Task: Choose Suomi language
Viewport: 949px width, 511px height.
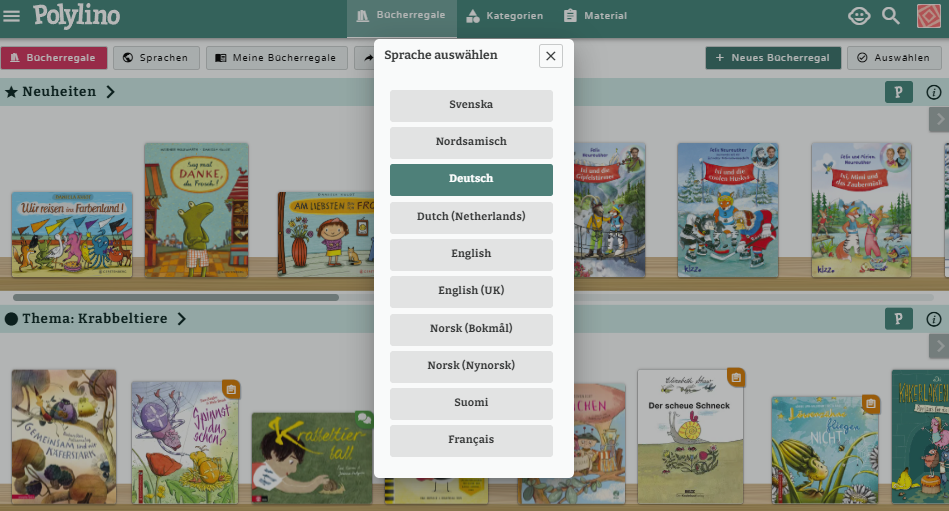Action: point(471,403)
